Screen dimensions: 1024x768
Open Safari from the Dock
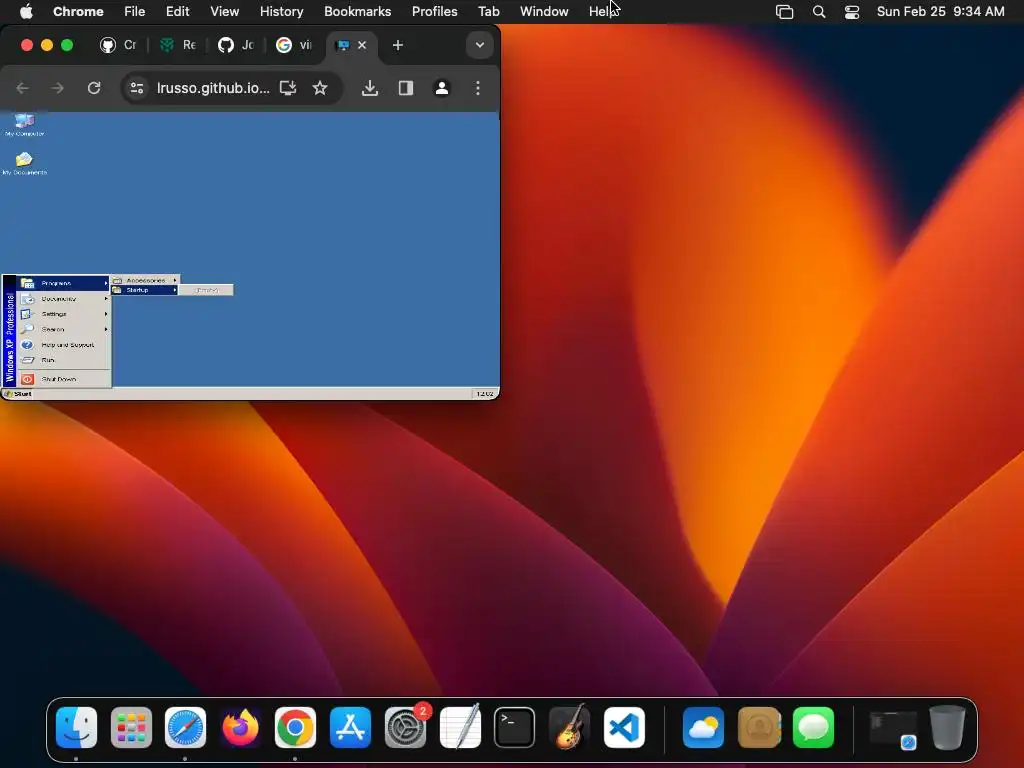tap(185, 728)
